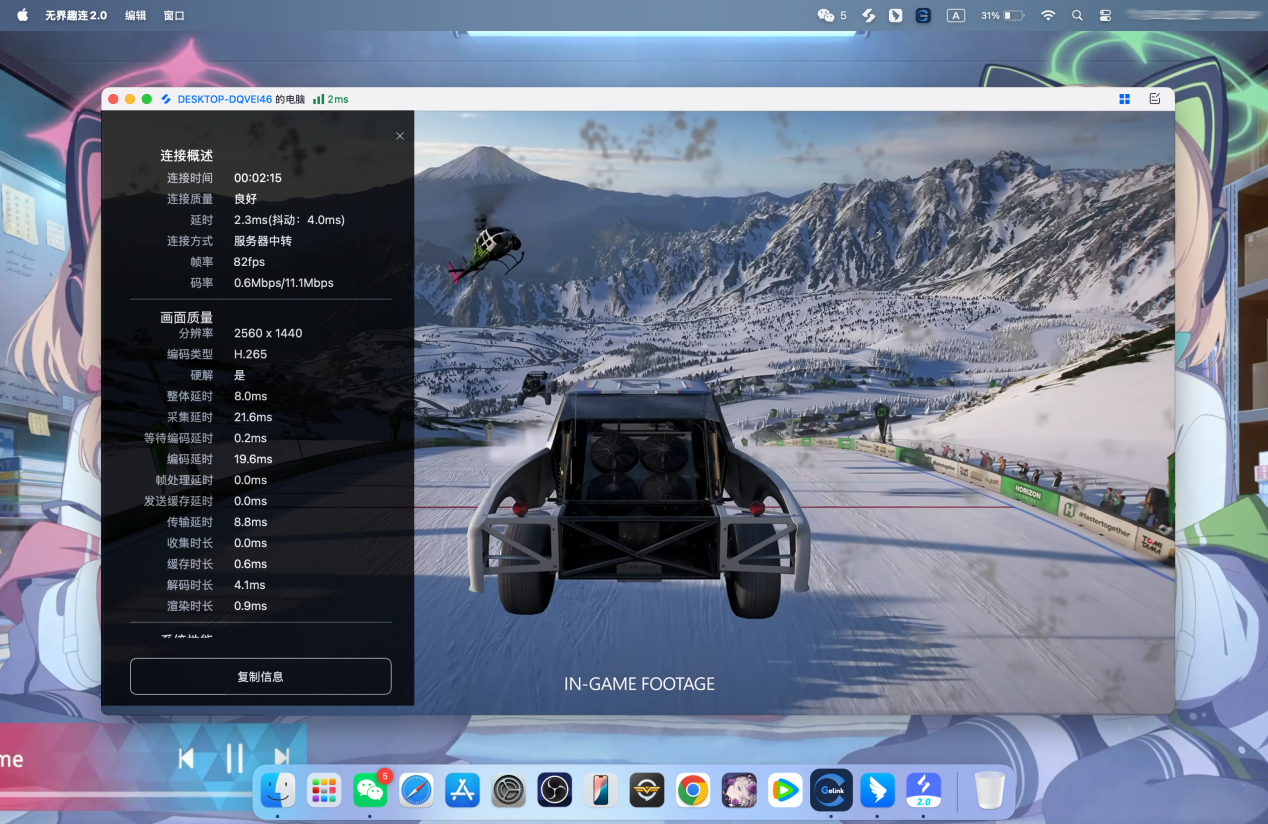Open the winged V game icon in Dock
The width and height of the screenshot is (1268, 824).
click(647, 790)
